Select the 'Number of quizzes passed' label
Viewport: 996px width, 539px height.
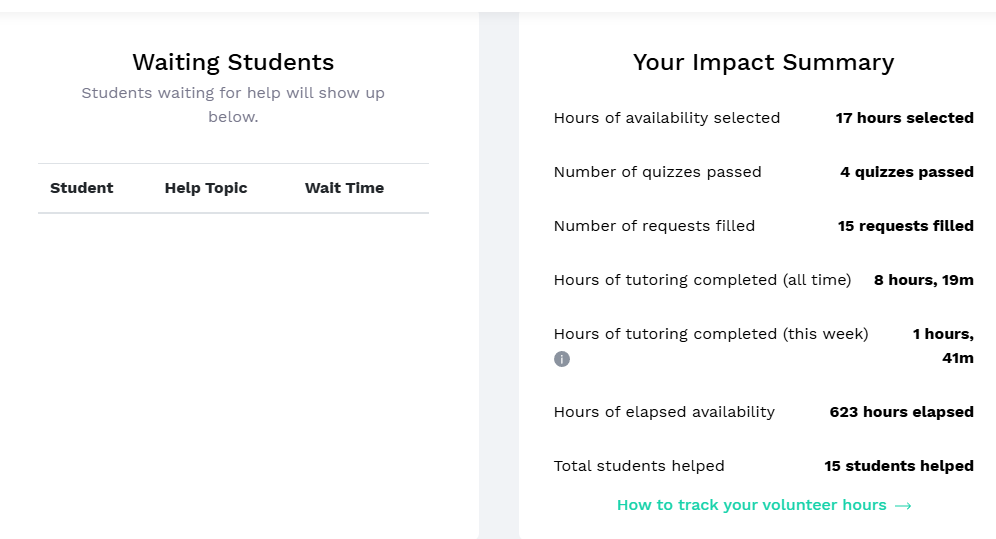point(657,172)
